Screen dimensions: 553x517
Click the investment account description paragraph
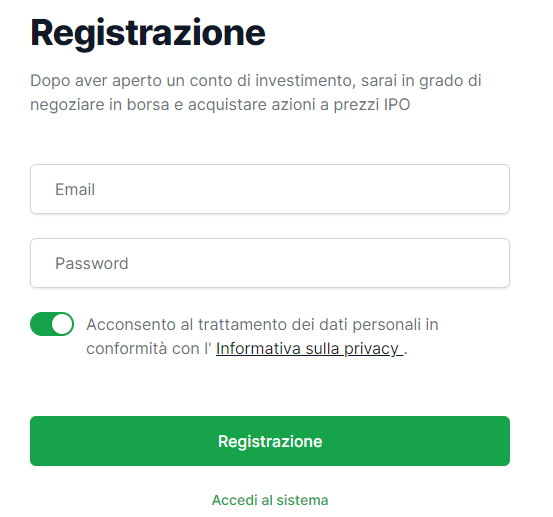256,92
